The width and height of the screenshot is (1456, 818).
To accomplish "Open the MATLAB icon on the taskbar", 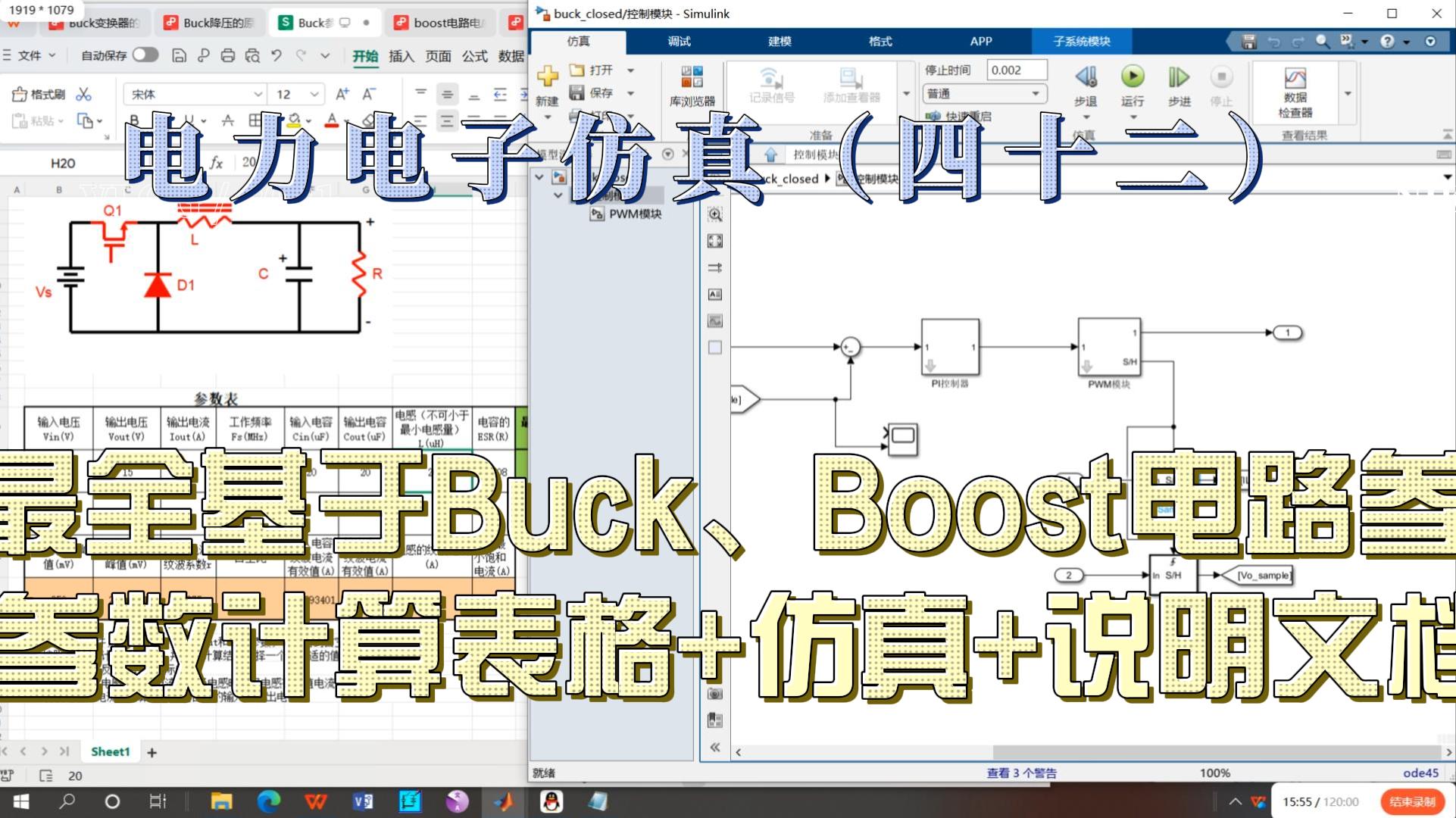I will click(x=504, y=801).
